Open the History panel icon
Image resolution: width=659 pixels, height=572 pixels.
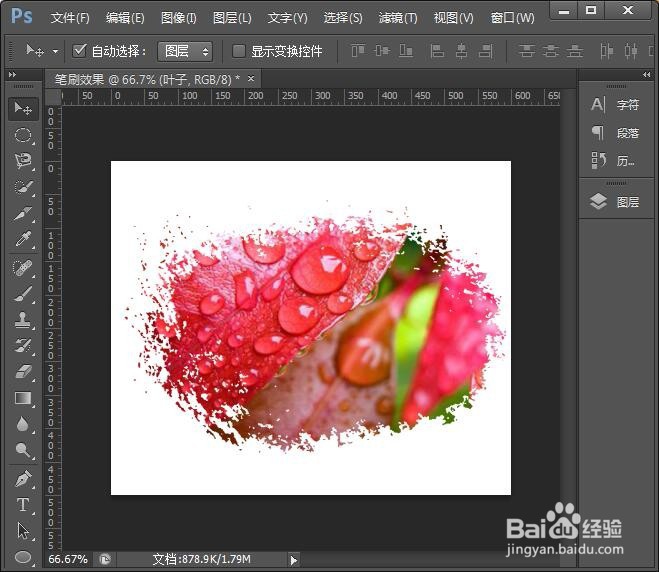tap(599, 161)
